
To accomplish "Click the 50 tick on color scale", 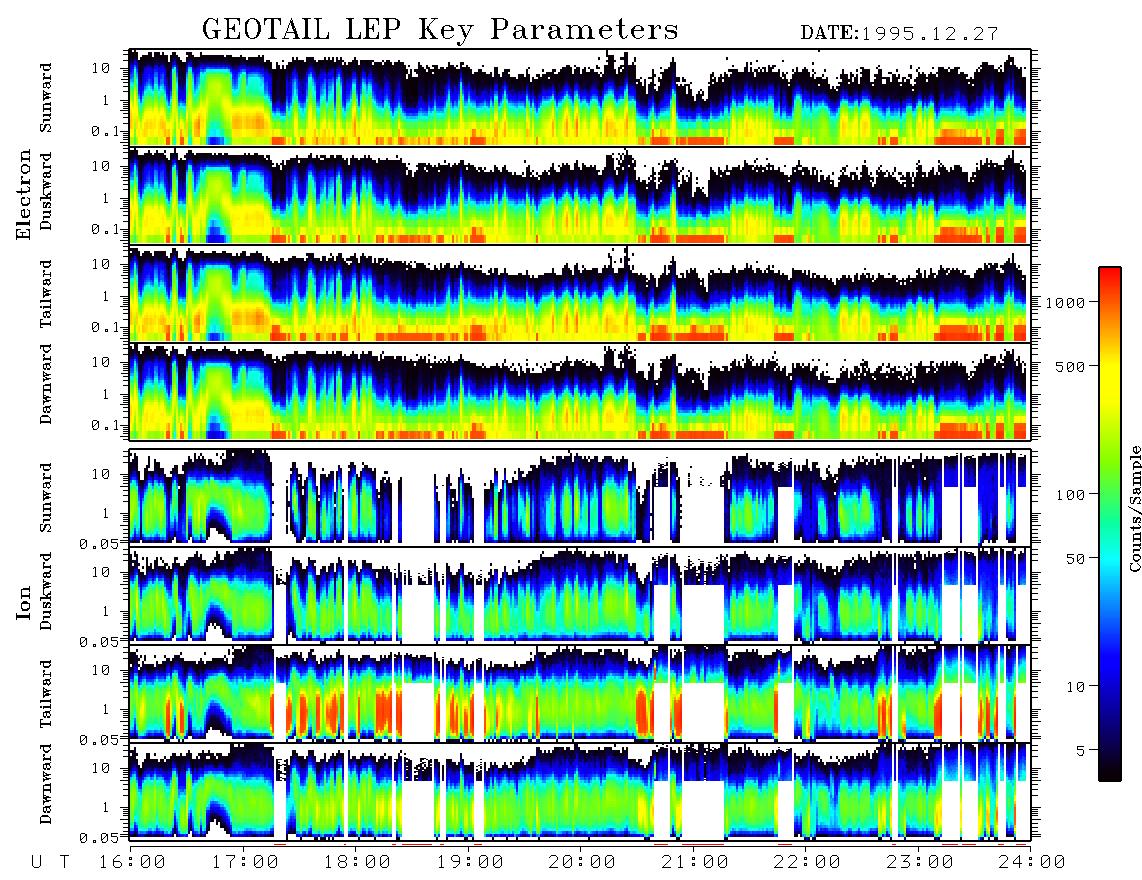I will 1075,559.
